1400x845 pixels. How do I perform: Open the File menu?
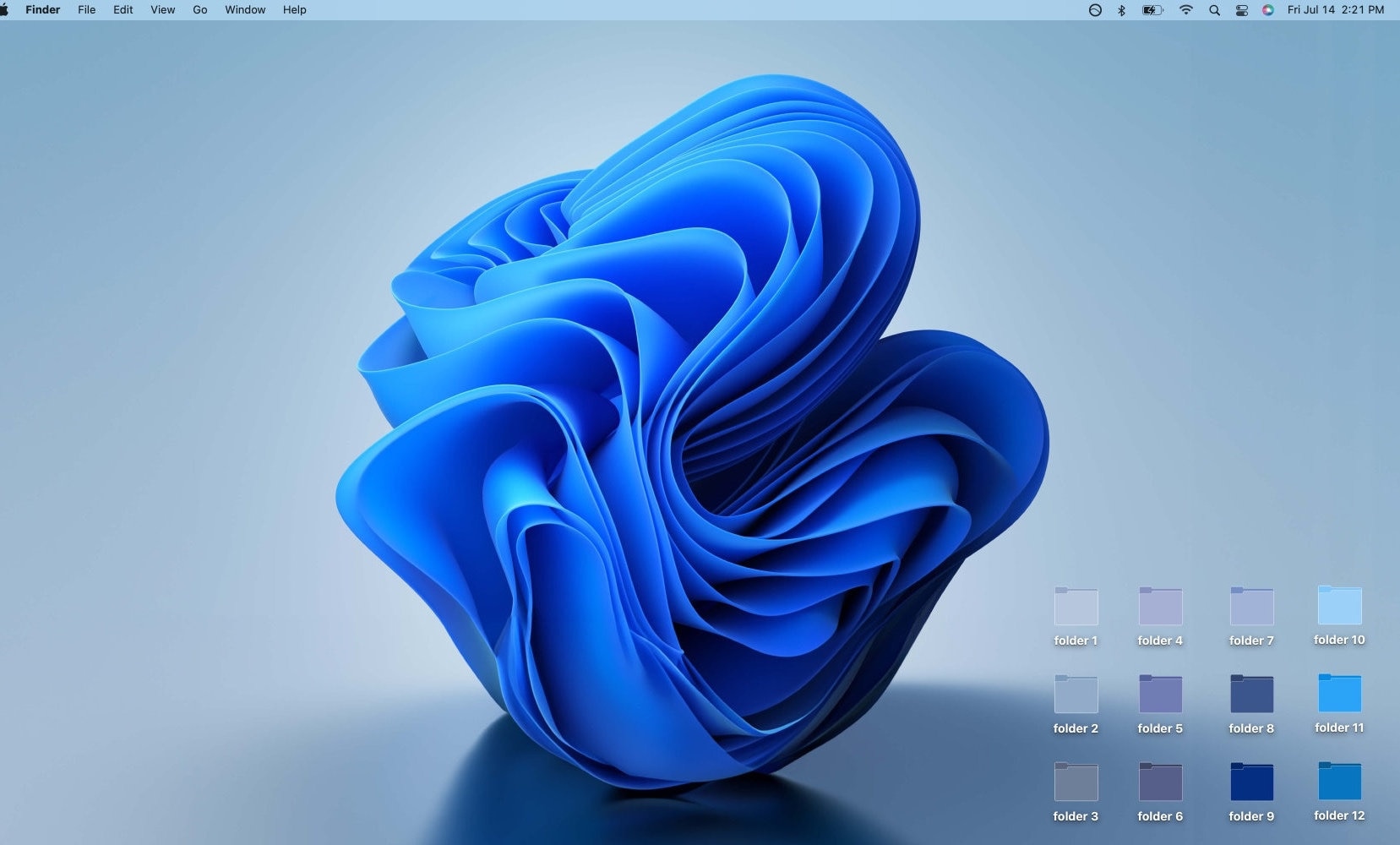point(86,9)
